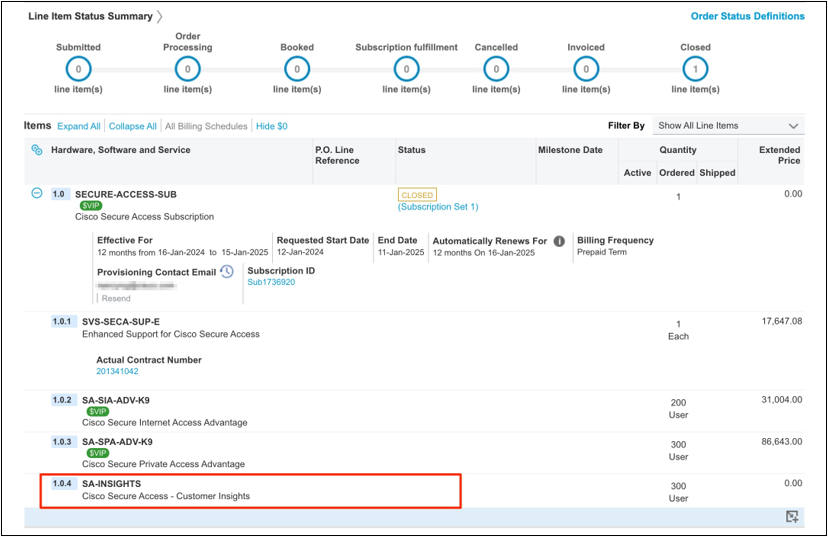Screen dimensions: 828x537
Task: Click SA-SPA-ADV-K9 item name
Action: (x=117, y=442)
